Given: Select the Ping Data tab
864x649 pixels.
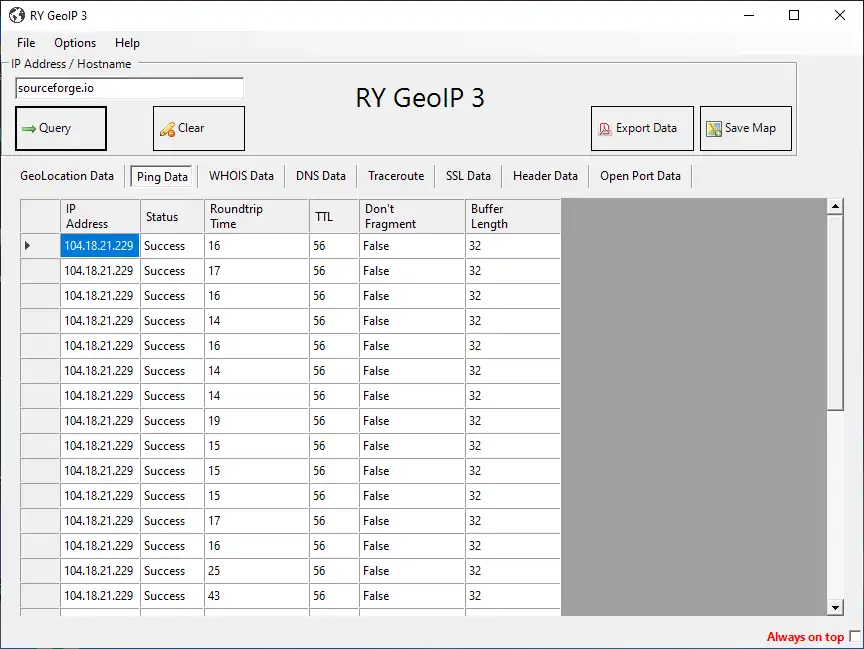Looking at the screenshot, I should click(162, 176).
